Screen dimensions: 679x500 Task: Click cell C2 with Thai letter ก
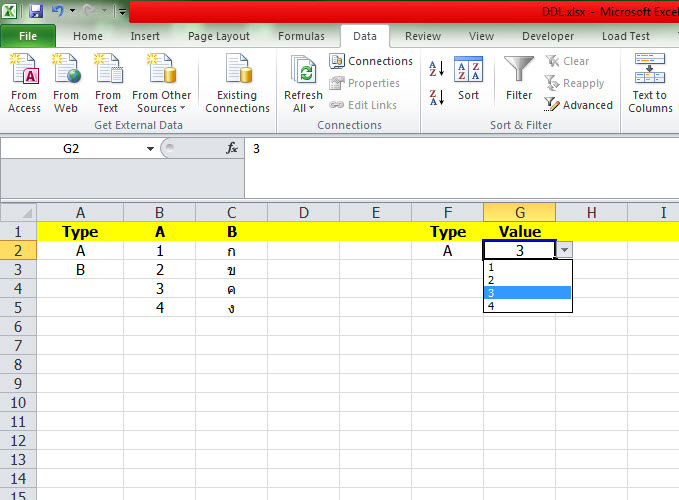click(x=232, y=251)
